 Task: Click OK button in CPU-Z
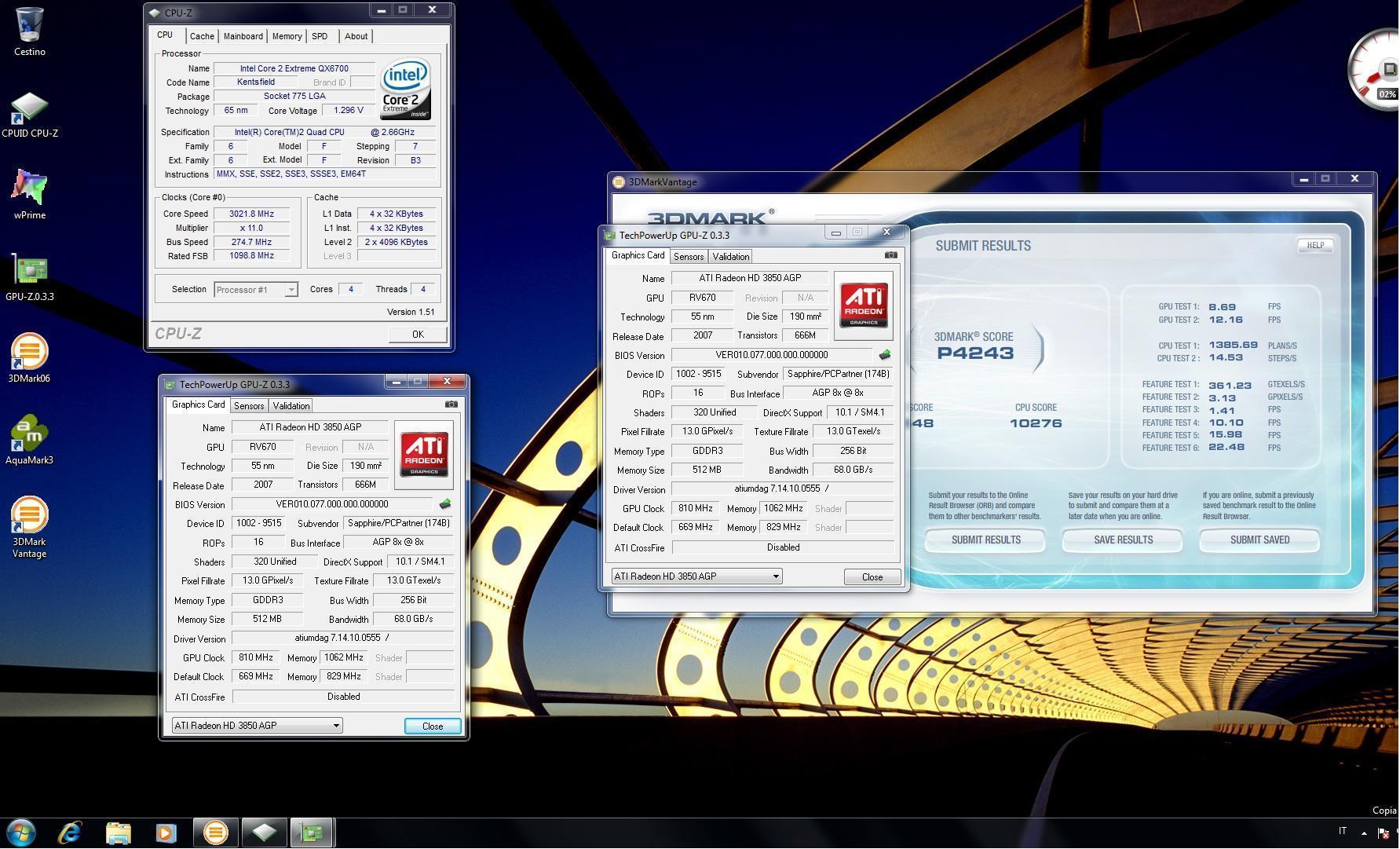pos(418,335)
